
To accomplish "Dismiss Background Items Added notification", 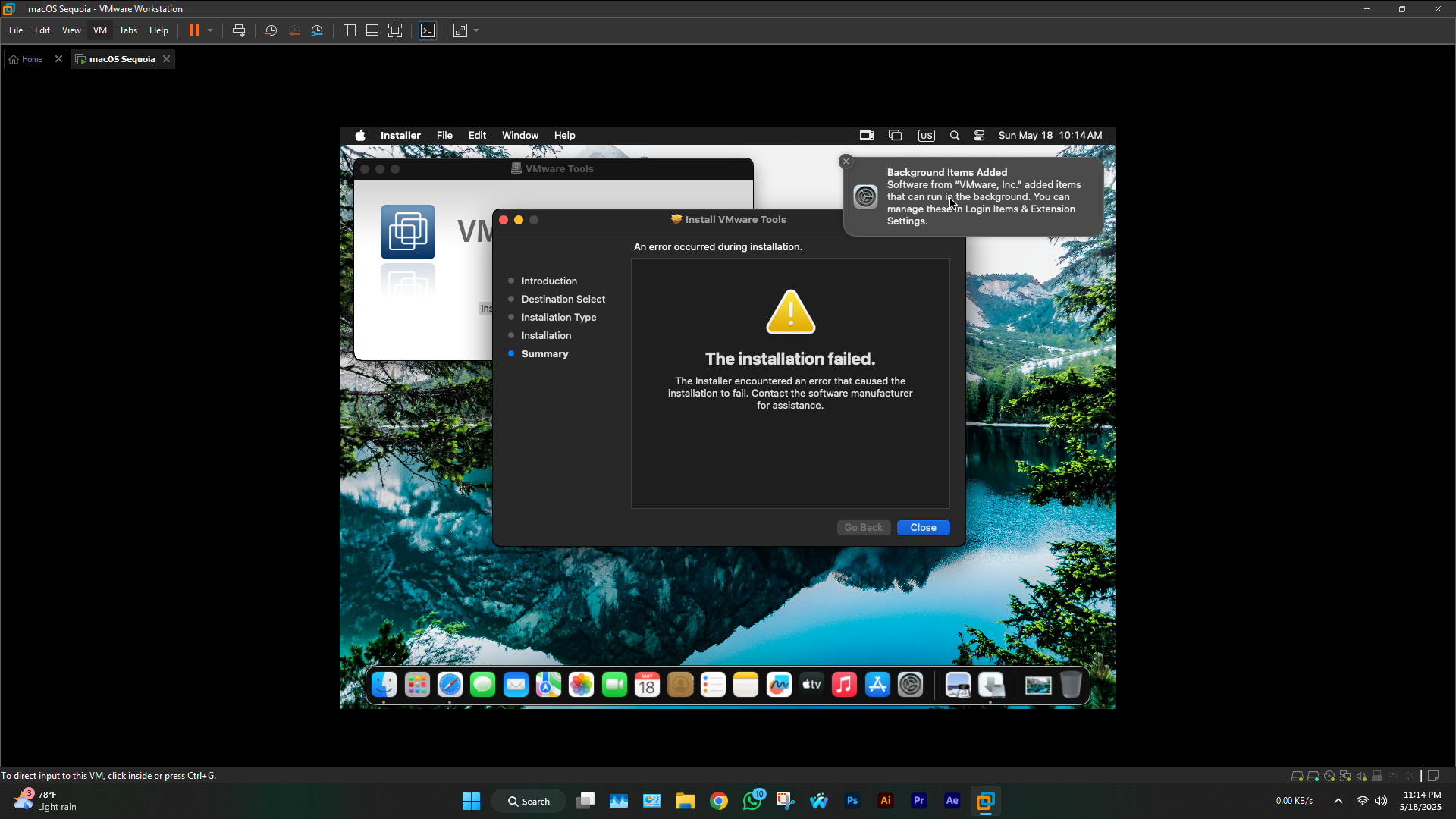I will (x=846, y=162).
